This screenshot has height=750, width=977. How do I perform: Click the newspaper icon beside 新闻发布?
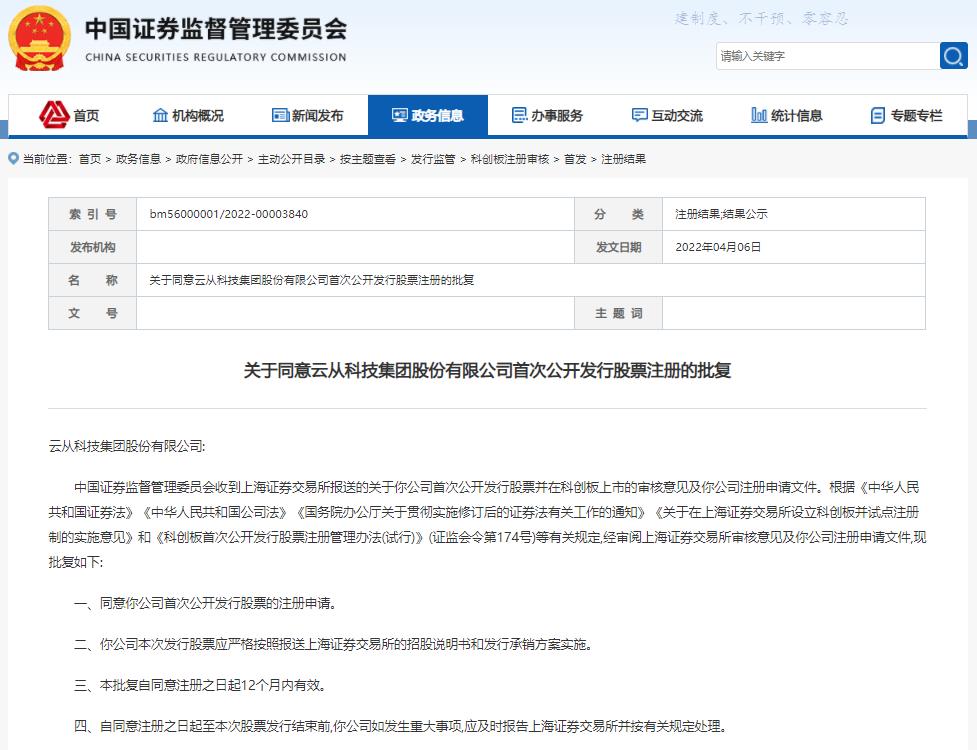click(x=280, y=115)
